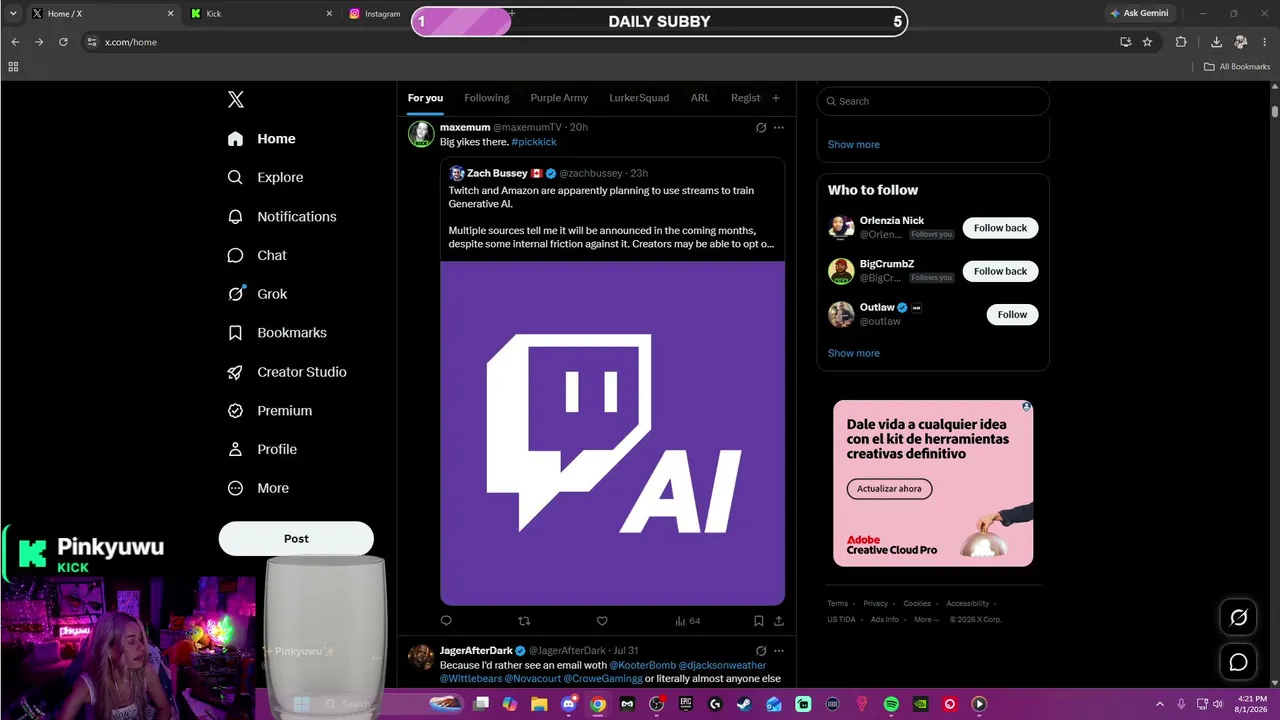Open Chrome three-dot menu
1280x720 pixels.
1264,42
